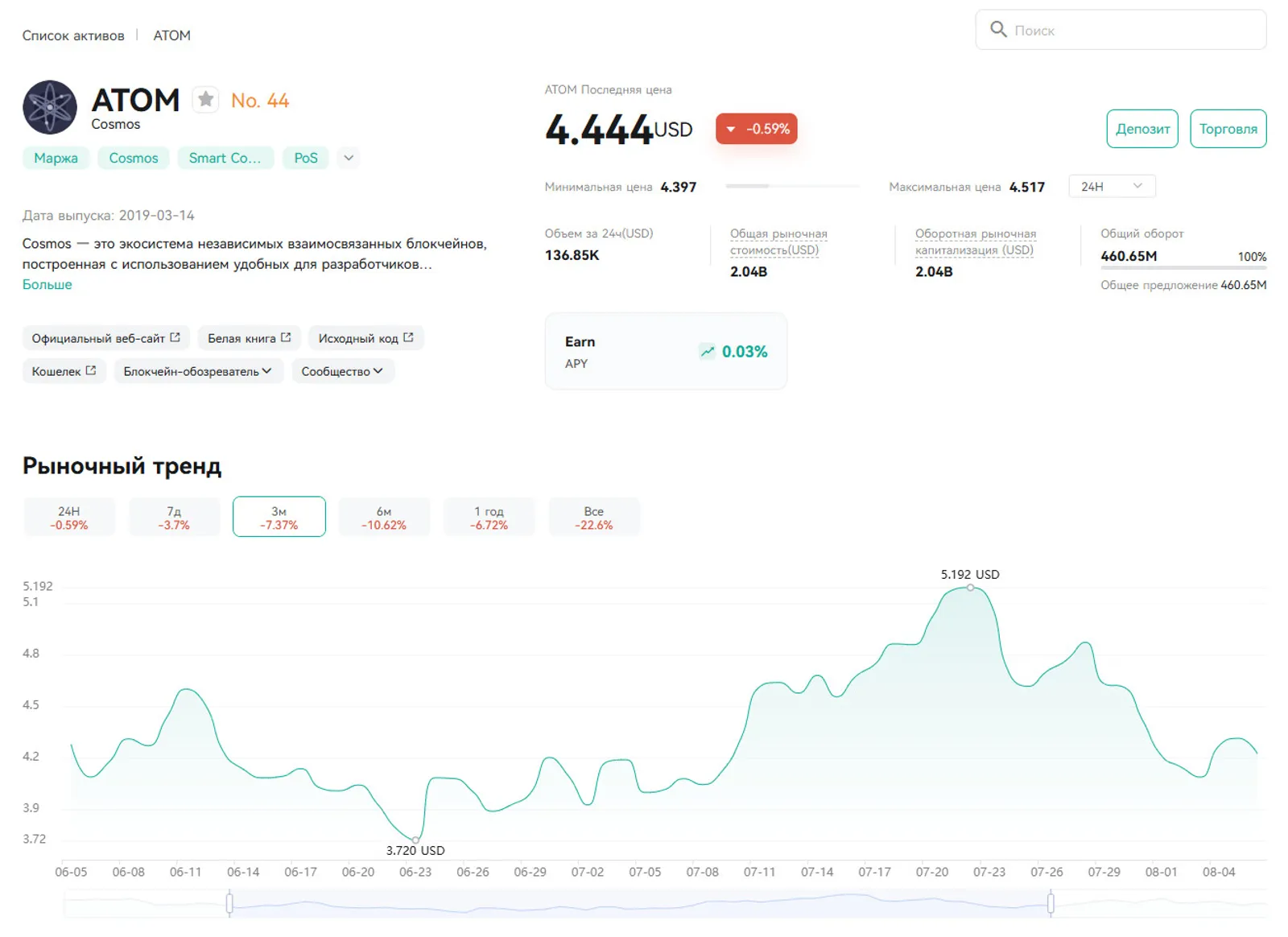The width and height of the screenshot is (1288, 937).
Task: Click the 460.65M circulation value
Action: coord(1129,256)
